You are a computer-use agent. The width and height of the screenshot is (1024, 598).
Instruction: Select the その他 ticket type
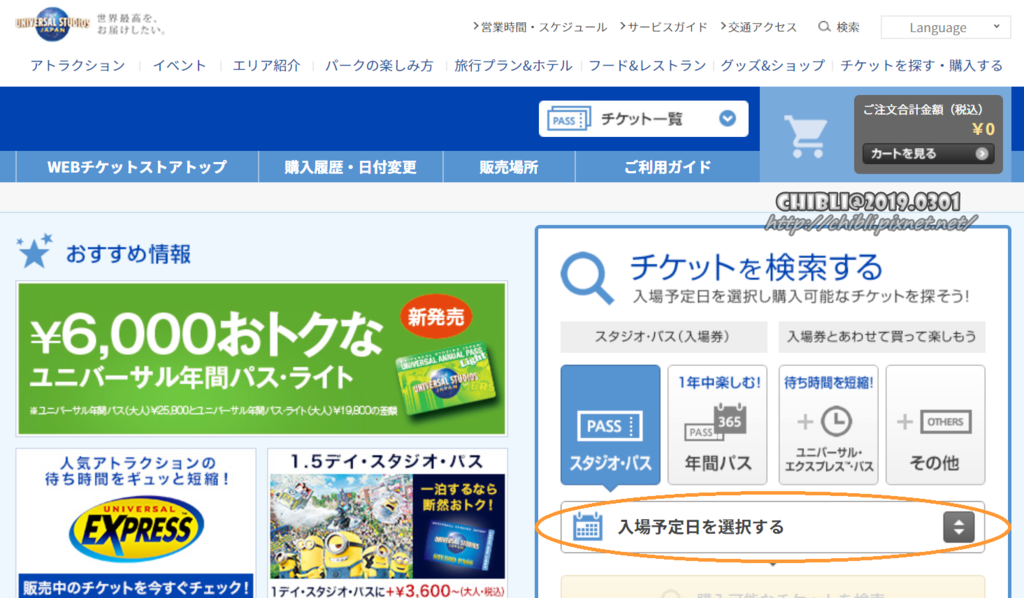tap(935, 424)
